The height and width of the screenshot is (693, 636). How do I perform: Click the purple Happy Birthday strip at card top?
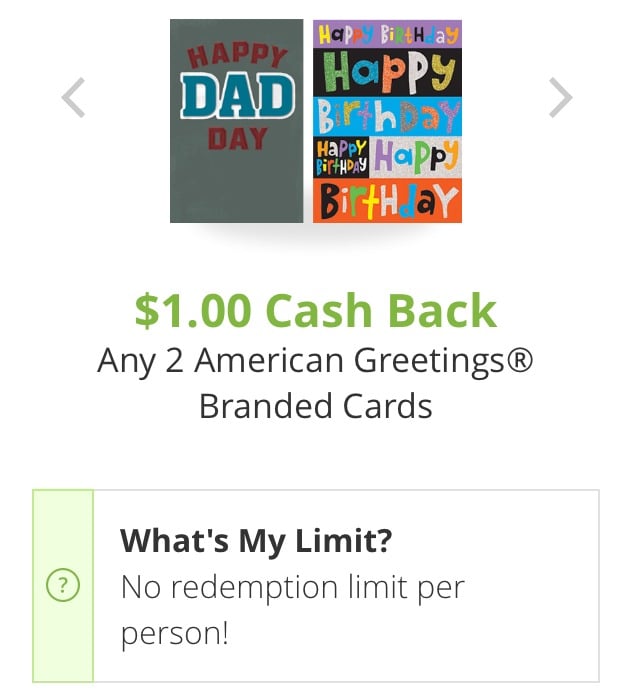click(387, 34)
